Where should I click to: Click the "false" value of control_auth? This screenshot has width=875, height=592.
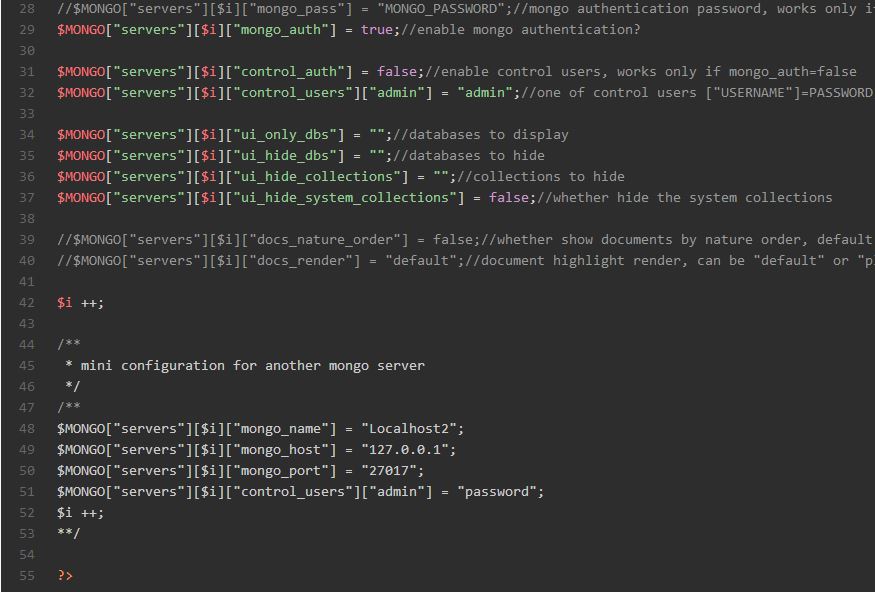click(396, 72)
